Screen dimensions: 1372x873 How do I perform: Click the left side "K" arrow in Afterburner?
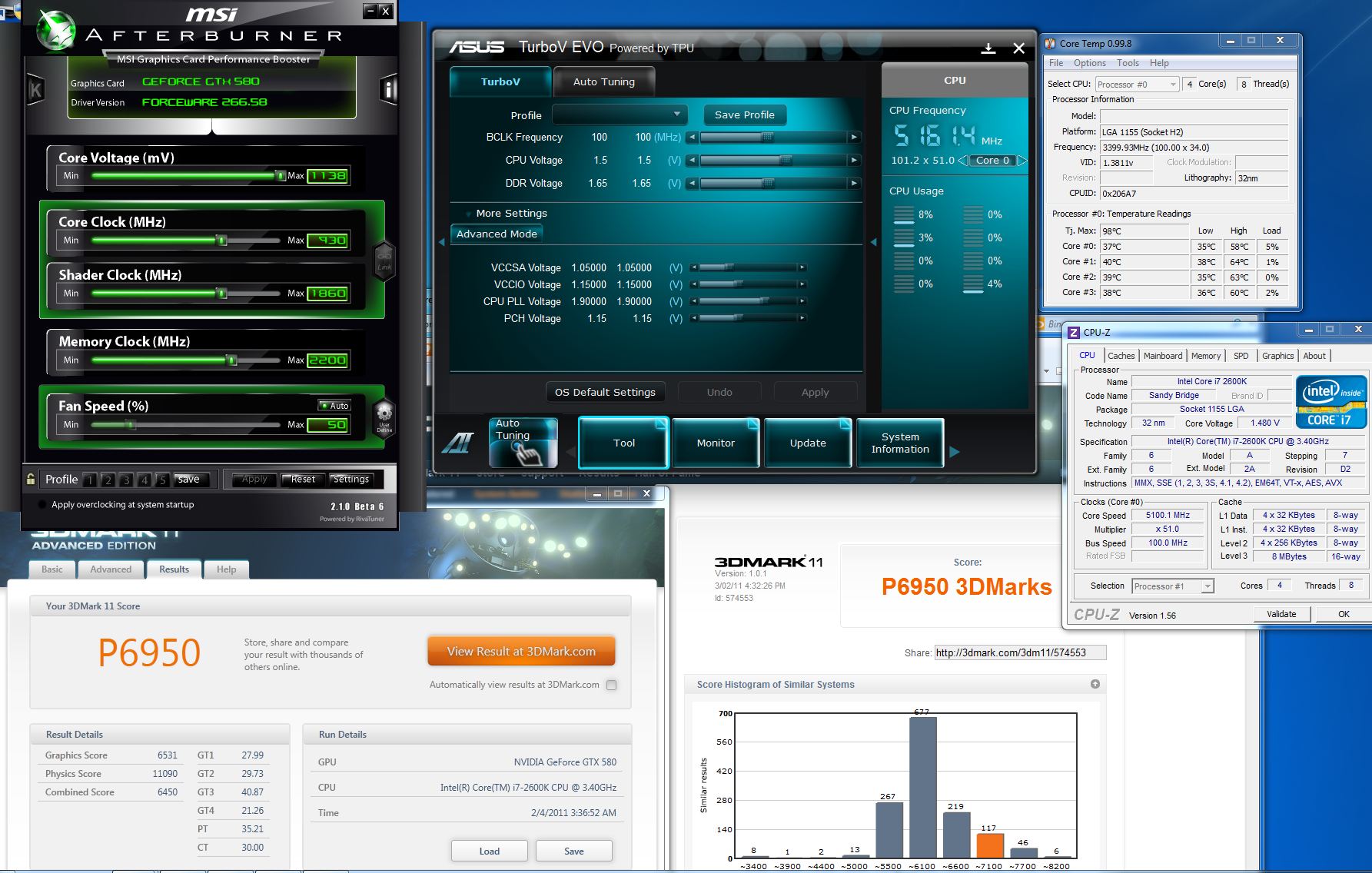click(x=35, y=90)
